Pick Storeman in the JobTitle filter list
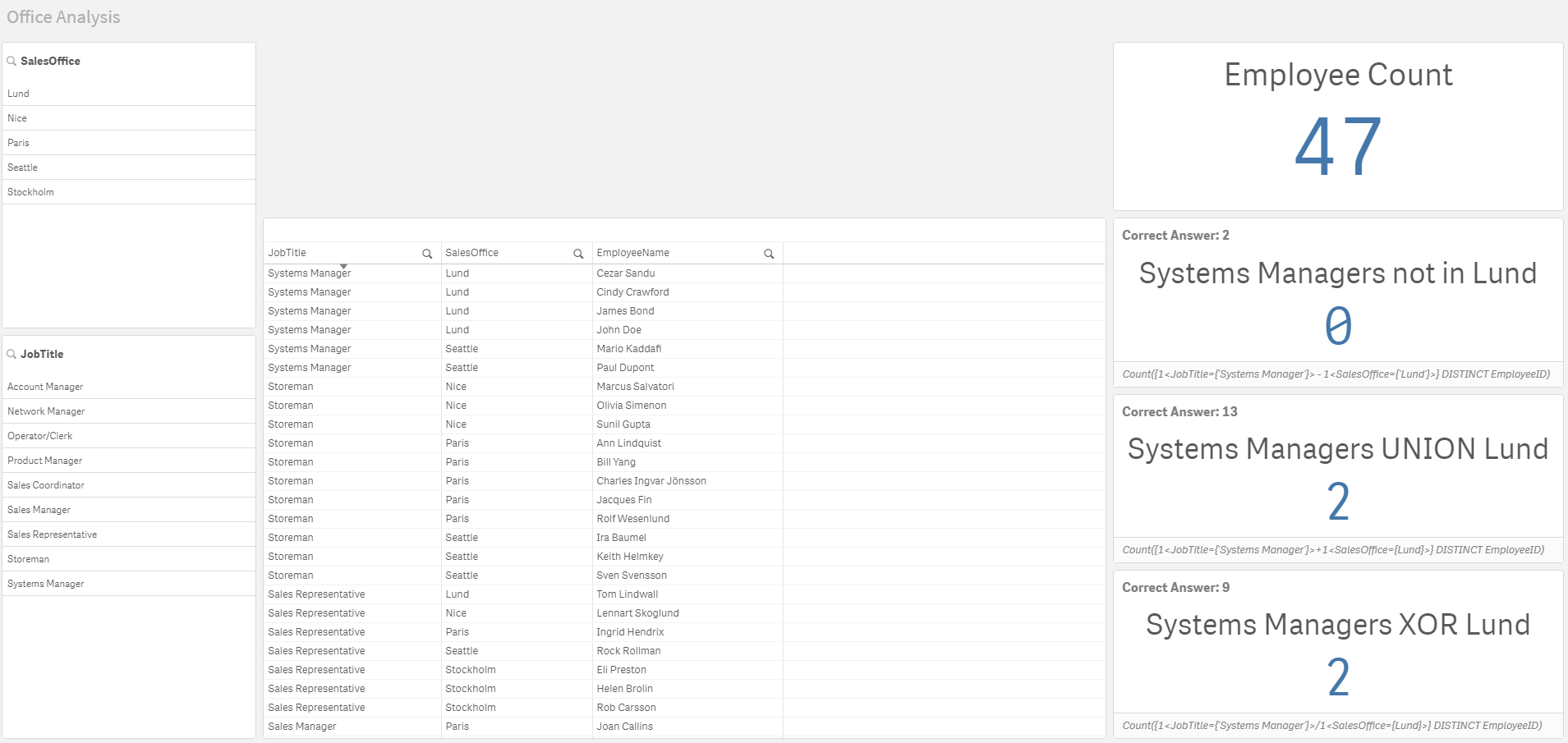The width and height of the screenshot is (1568, 743). coord(28,559)
